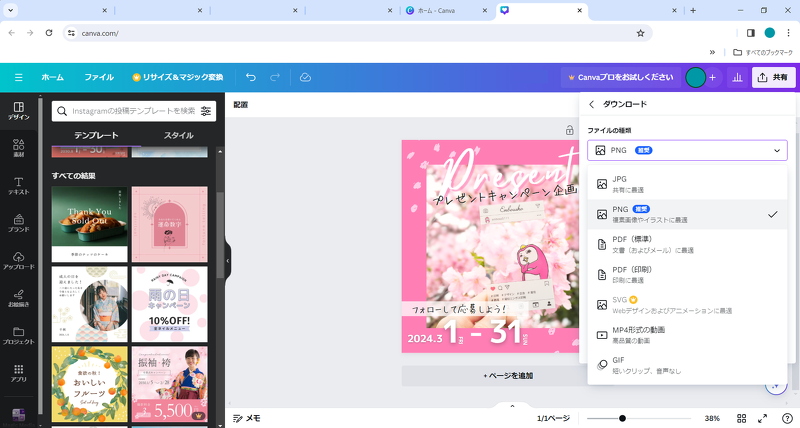Select the 雨の日キャンペーン 10%OFF template
The width and height of the screenshot is (800, 428).
tap(169, 304)
